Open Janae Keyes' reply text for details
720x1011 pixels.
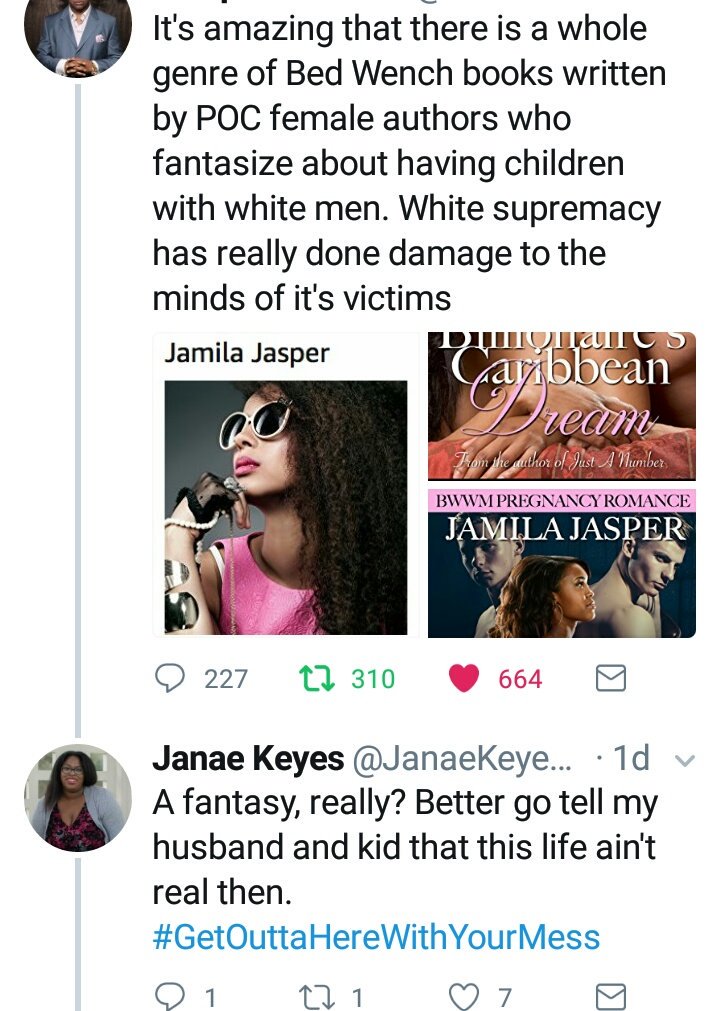tap(405, 847)
